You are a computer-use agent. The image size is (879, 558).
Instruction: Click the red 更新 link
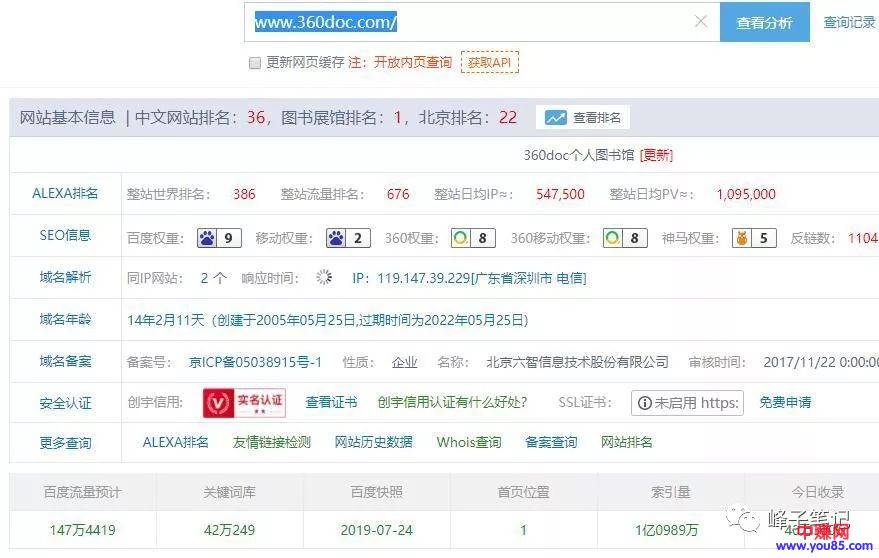click(656, 155)
